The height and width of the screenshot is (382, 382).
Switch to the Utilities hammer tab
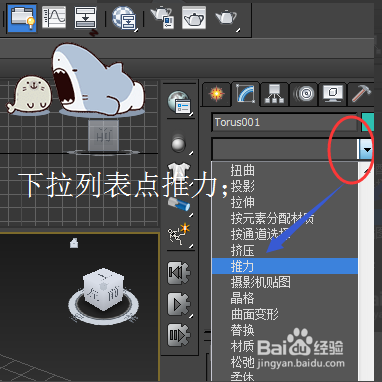(361, 94)
